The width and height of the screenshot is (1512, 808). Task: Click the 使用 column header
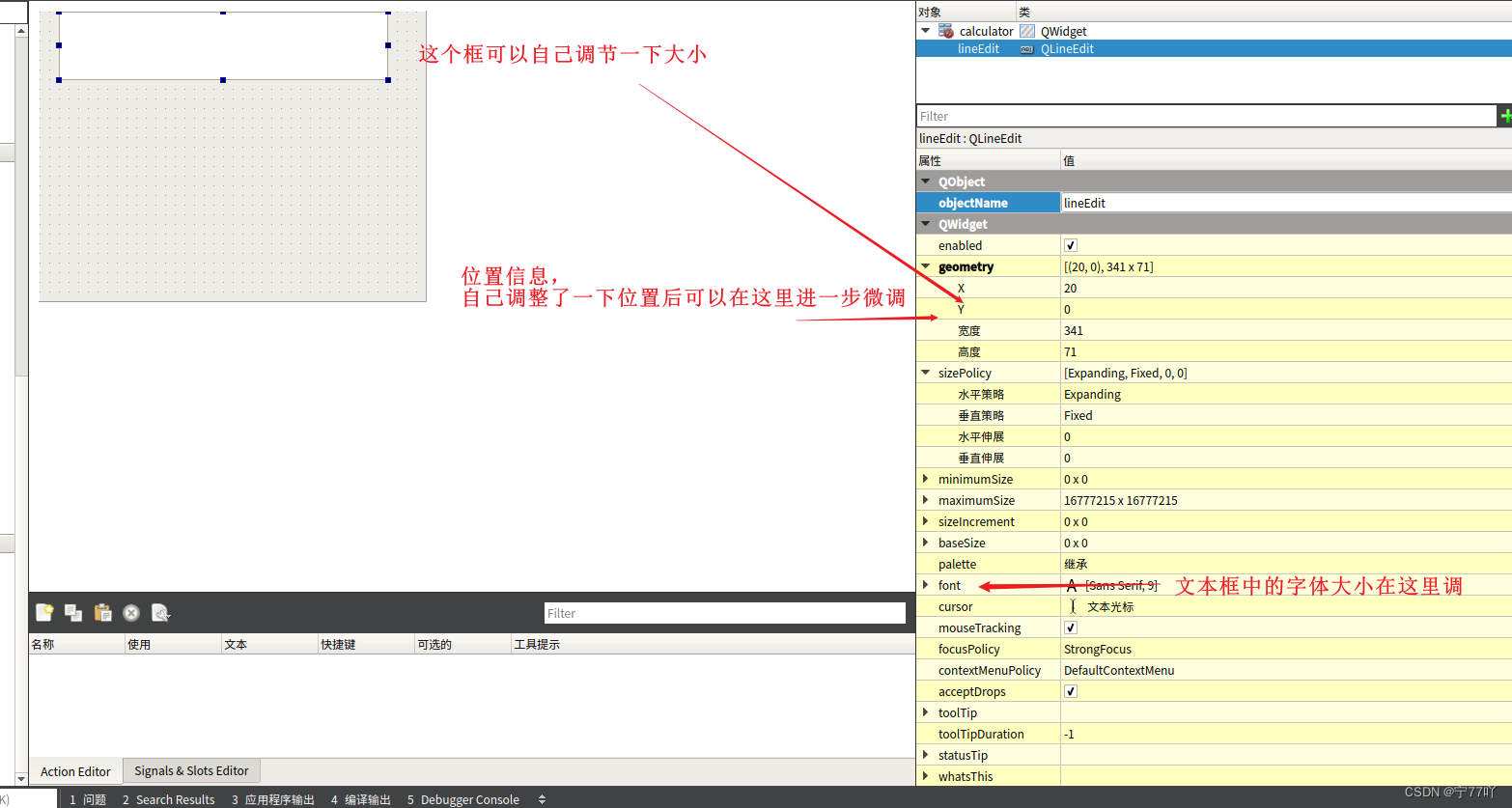[173, 644]
